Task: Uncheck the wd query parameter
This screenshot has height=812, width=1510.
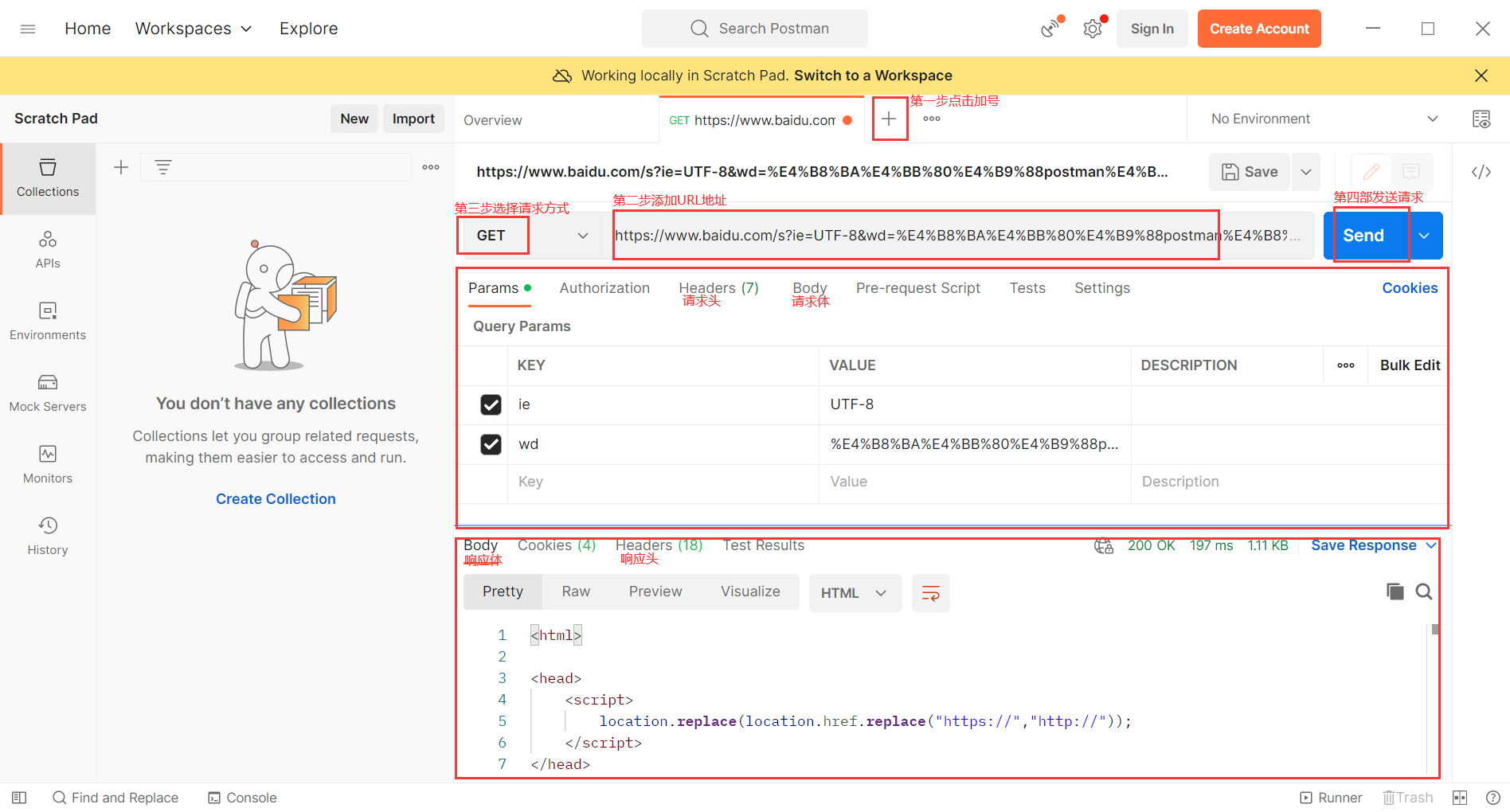Action: pos(491,444)
